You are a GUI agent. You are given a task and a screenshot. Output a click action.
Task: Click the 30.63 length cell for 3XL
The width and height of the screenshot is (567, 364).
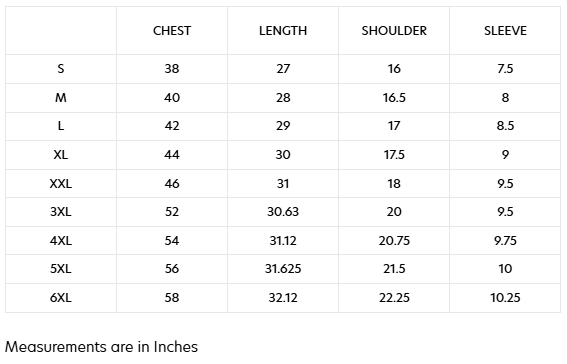(x=283, y=211)
